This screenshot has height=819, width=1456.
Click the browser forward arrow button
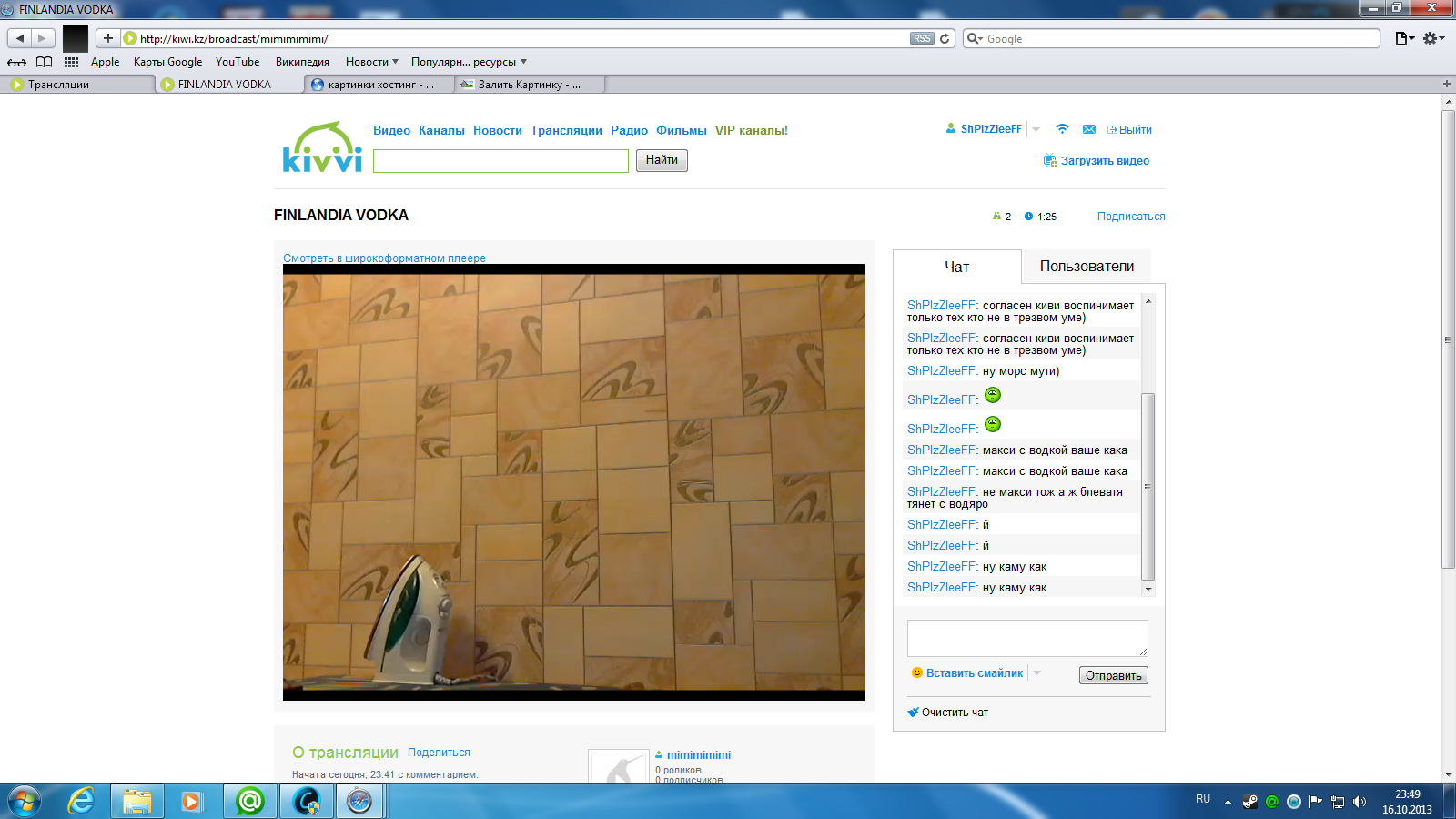pyautogui.click(x=43, y=38)
